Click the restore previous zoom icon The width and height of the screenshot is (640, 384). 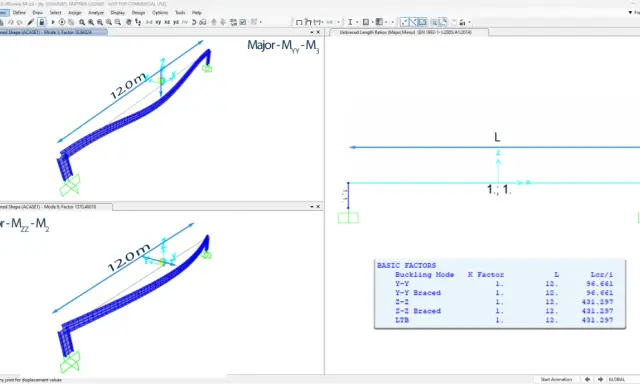pyautogui.click(x=100, y=22)
